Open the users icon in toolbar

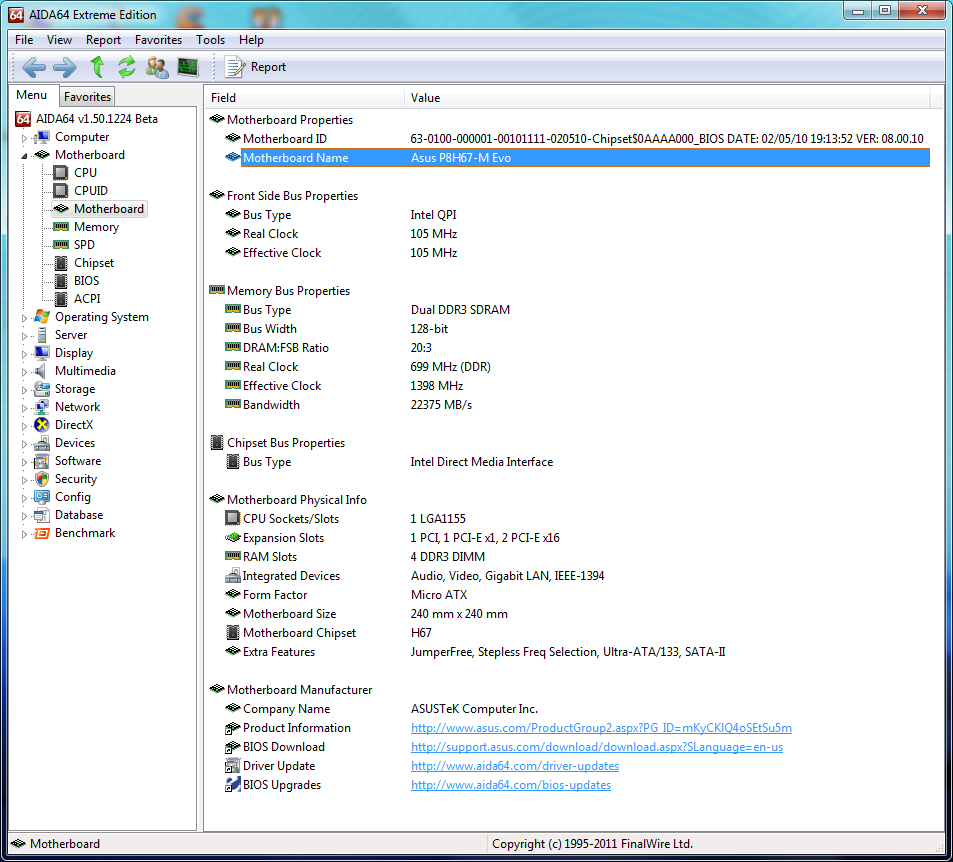point(157,67)
